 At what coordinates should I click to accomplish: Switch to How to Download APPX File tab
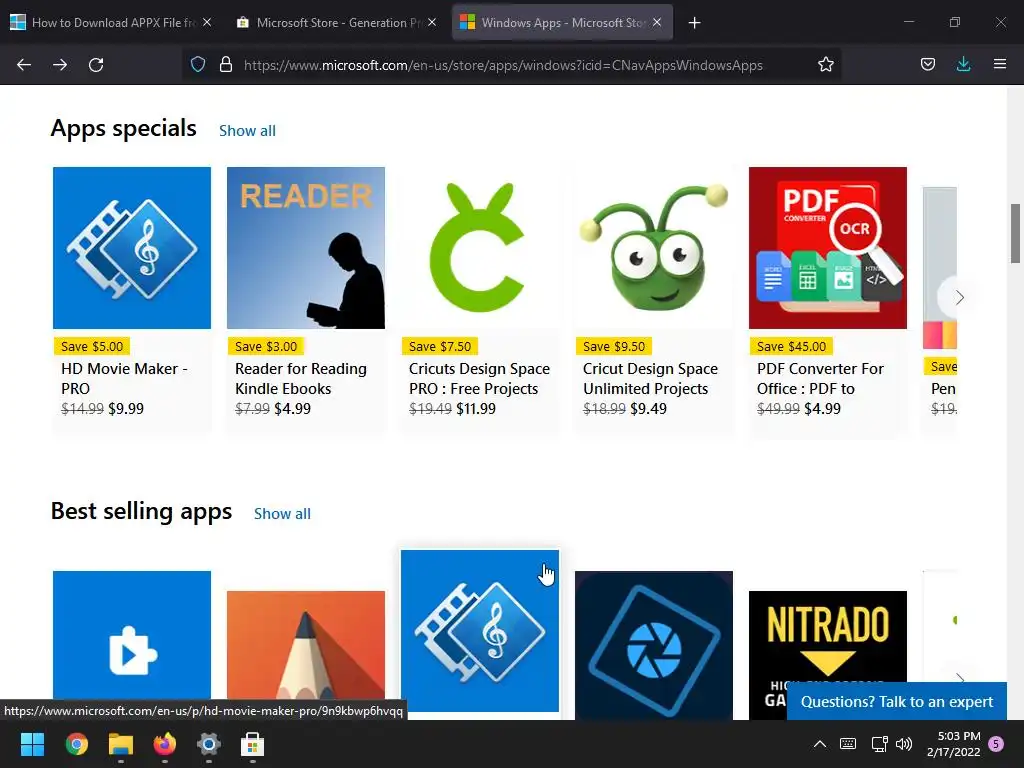[111, 23]
